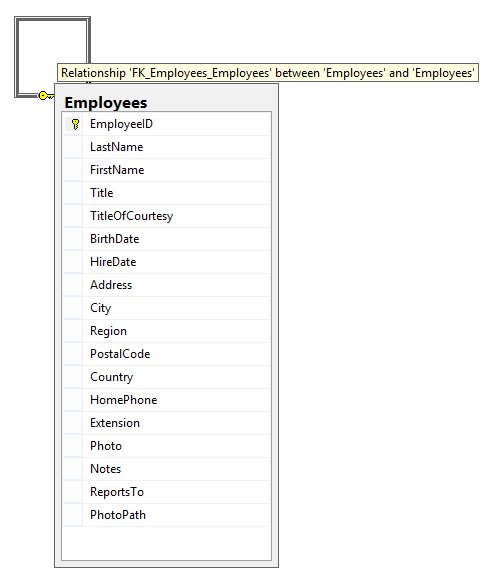This screenshot has height=577, width=492.
Task: Choose the Country column row
Action: (167, 377)
